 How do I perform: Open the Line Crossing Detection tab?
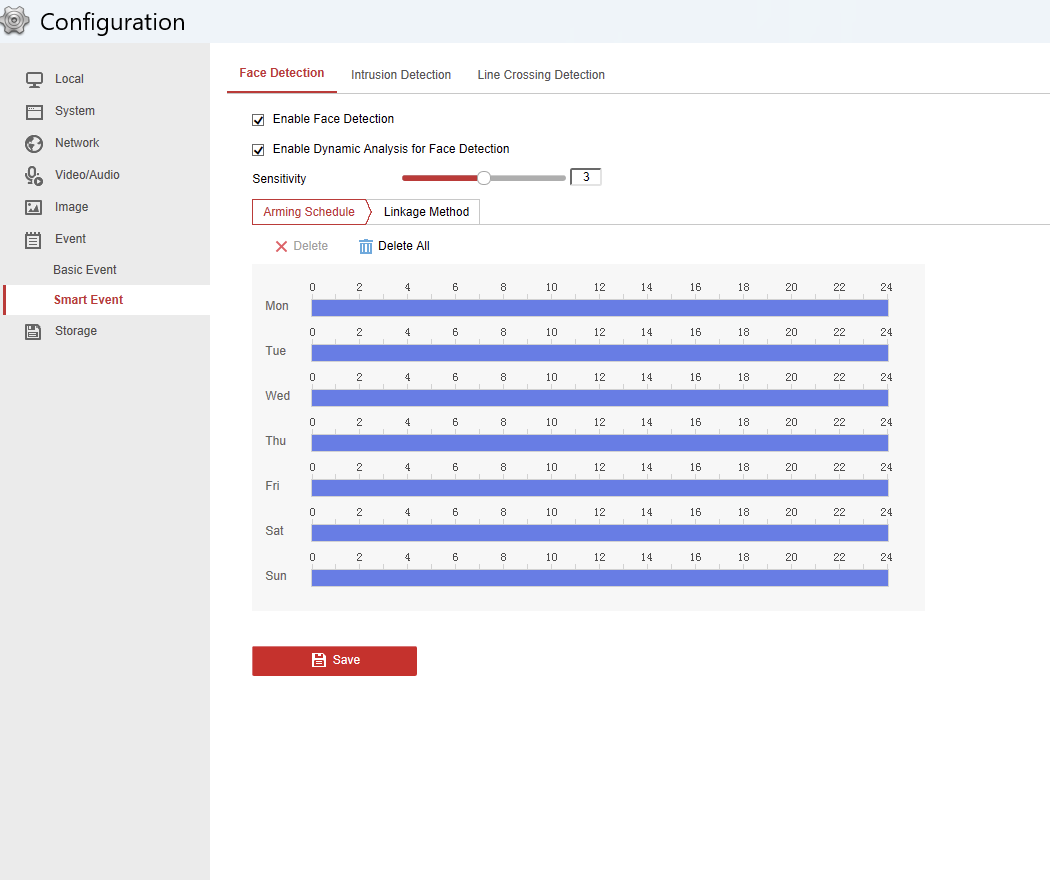click(541, 75)
